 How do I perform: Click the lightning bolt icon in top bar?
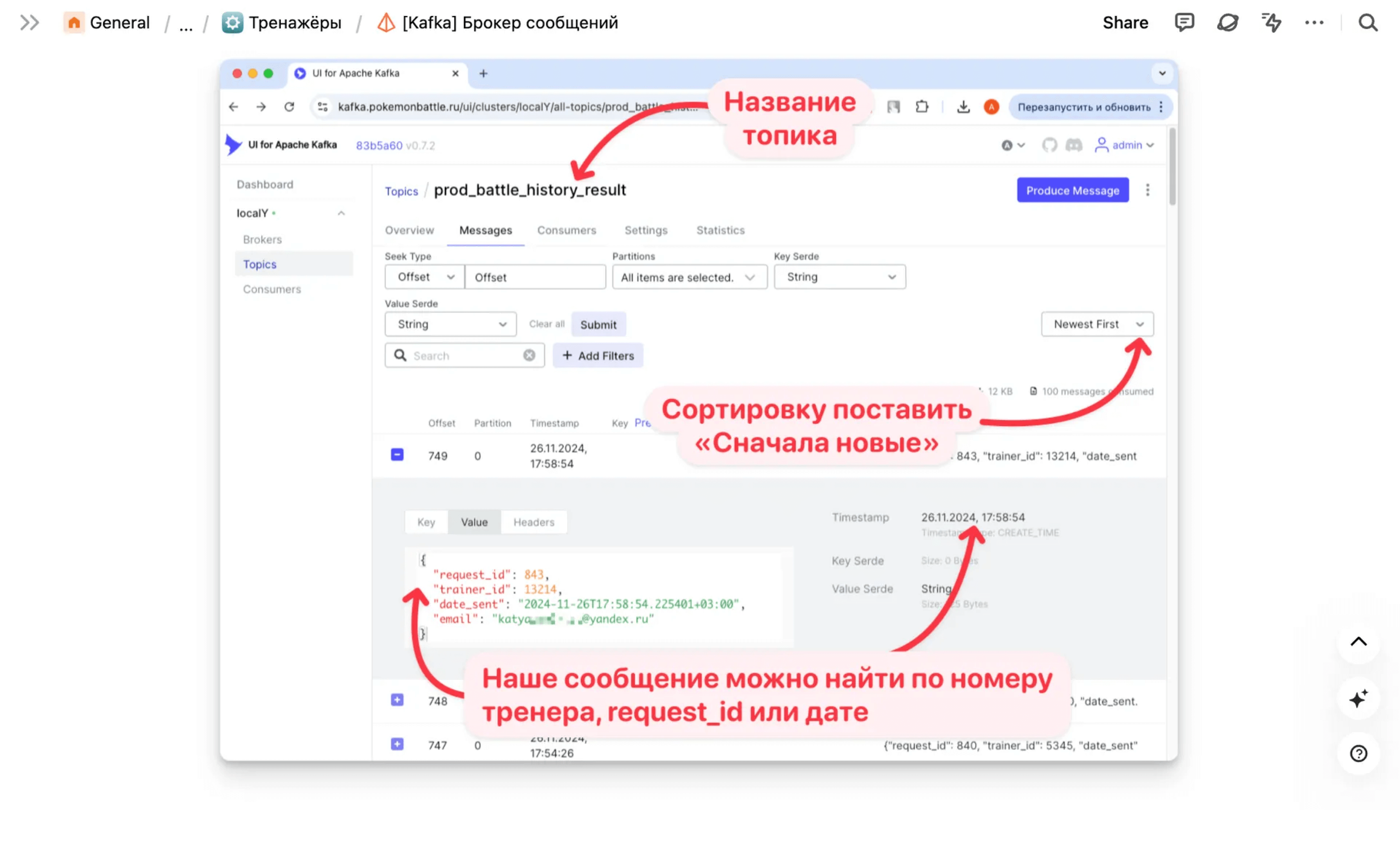pyautogui.click(x=1271, y=23)
